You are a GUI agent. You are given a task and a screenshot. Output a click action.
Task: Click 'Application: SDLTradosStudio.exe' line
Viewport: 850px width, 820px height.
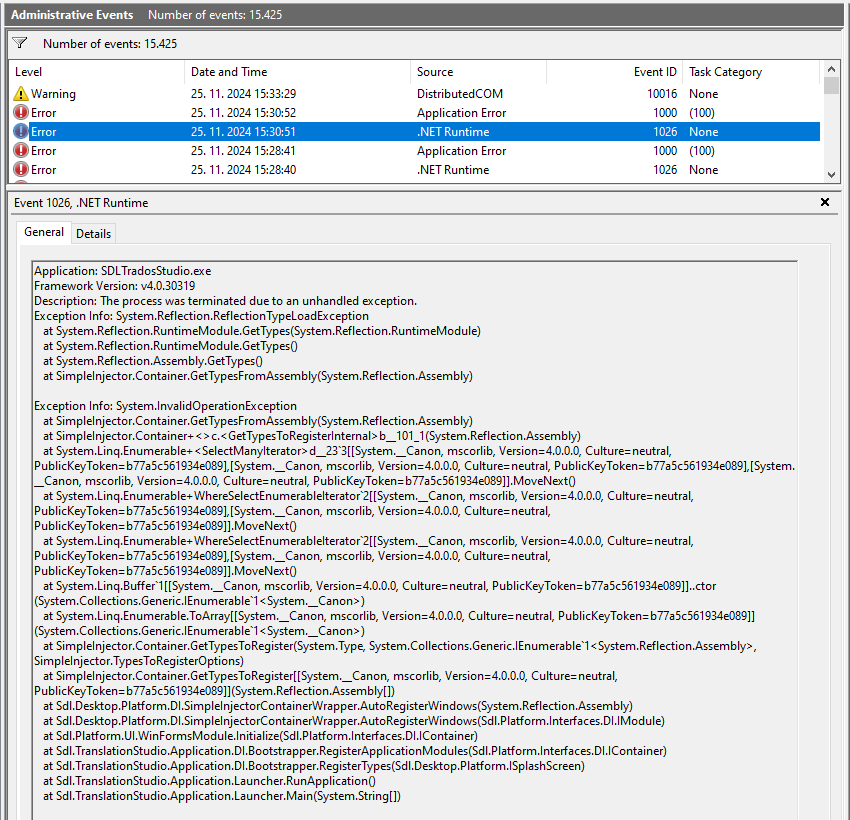pyautogui.click(x=123, y=271)
